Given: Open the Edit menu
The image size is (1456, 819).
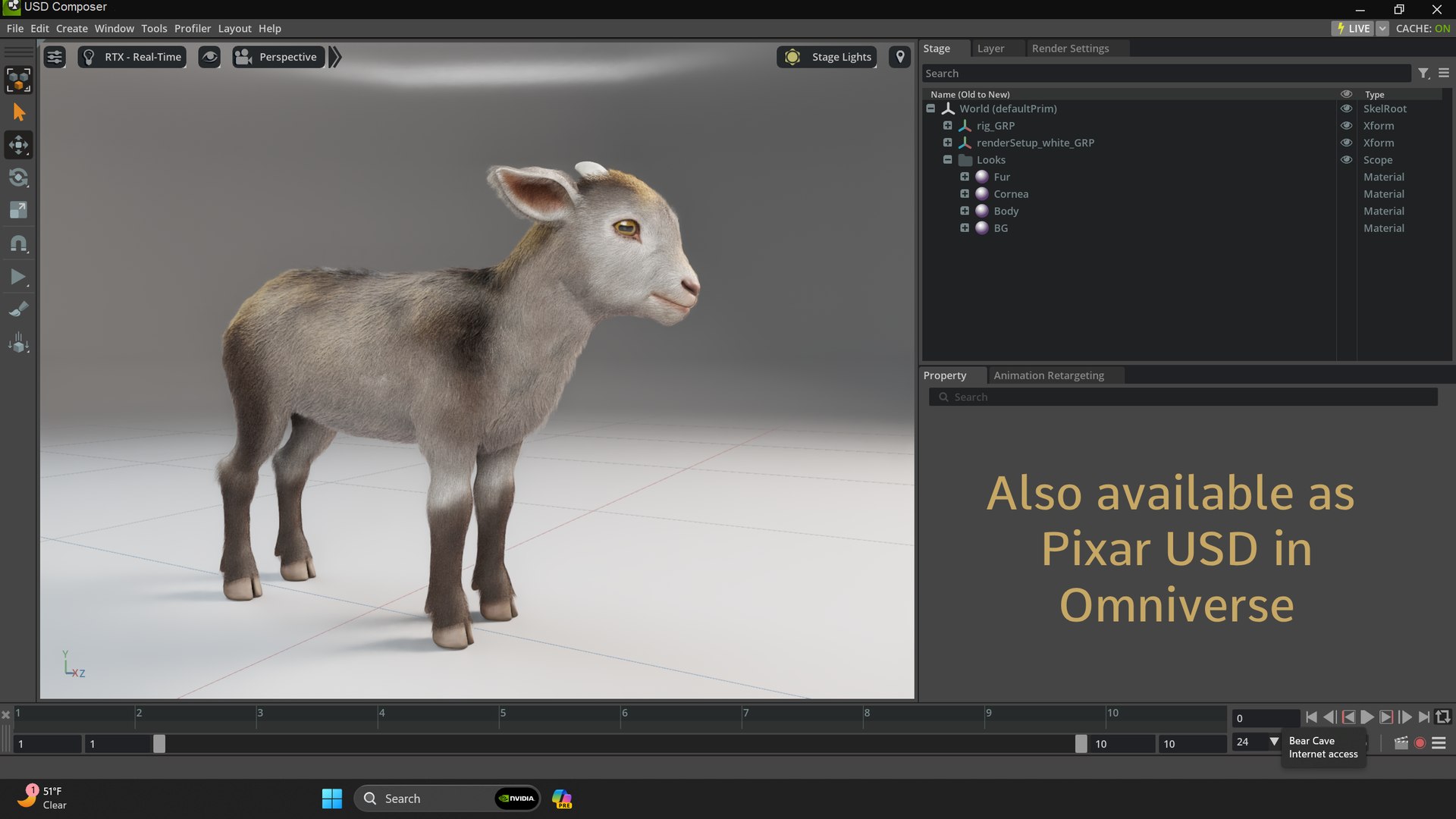Looking at the screenshot, I should coord(39,28).
